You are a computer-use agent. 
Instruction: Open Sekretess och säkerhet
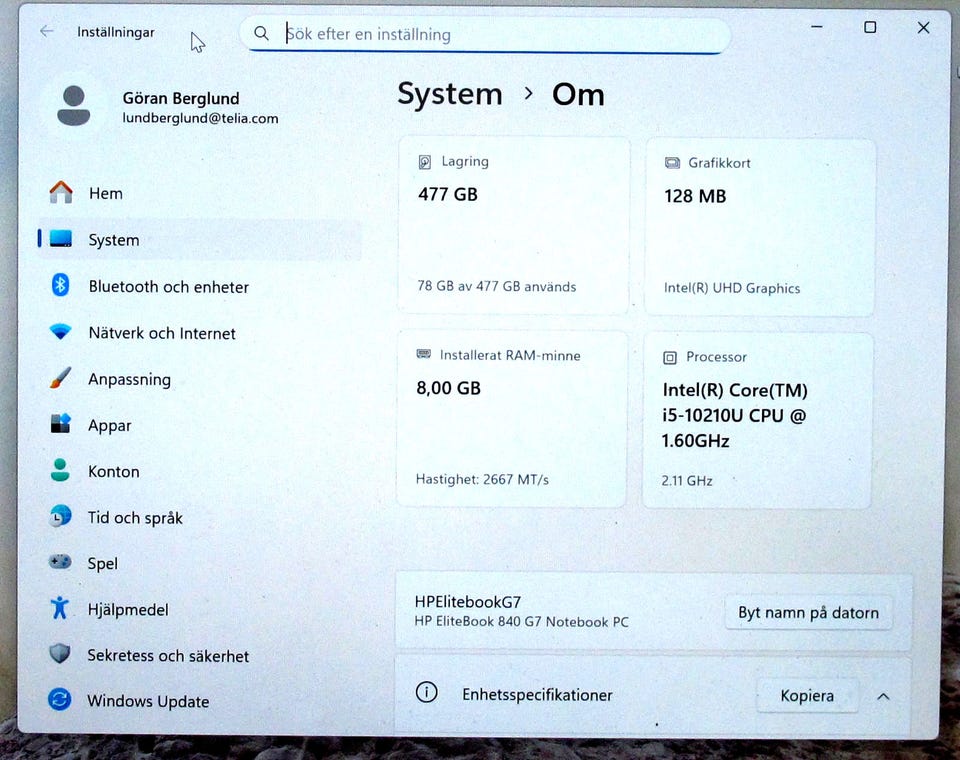coord(200,655)
